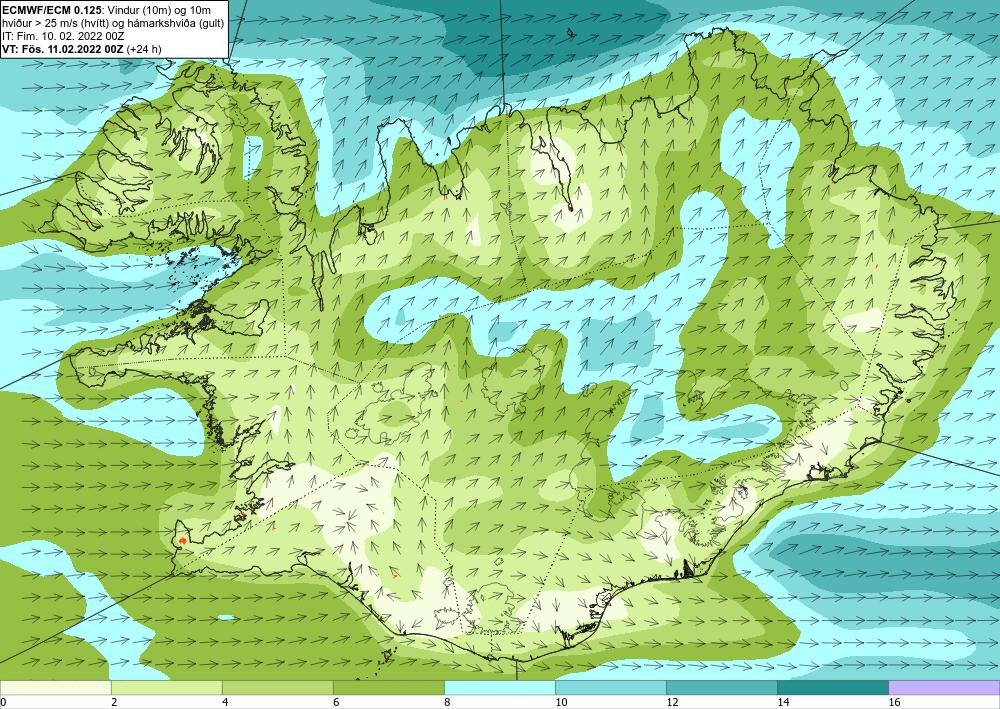This screenshot has width=1000, height=709.
Task: Click the scale label "10"
Action: [561, 702]
